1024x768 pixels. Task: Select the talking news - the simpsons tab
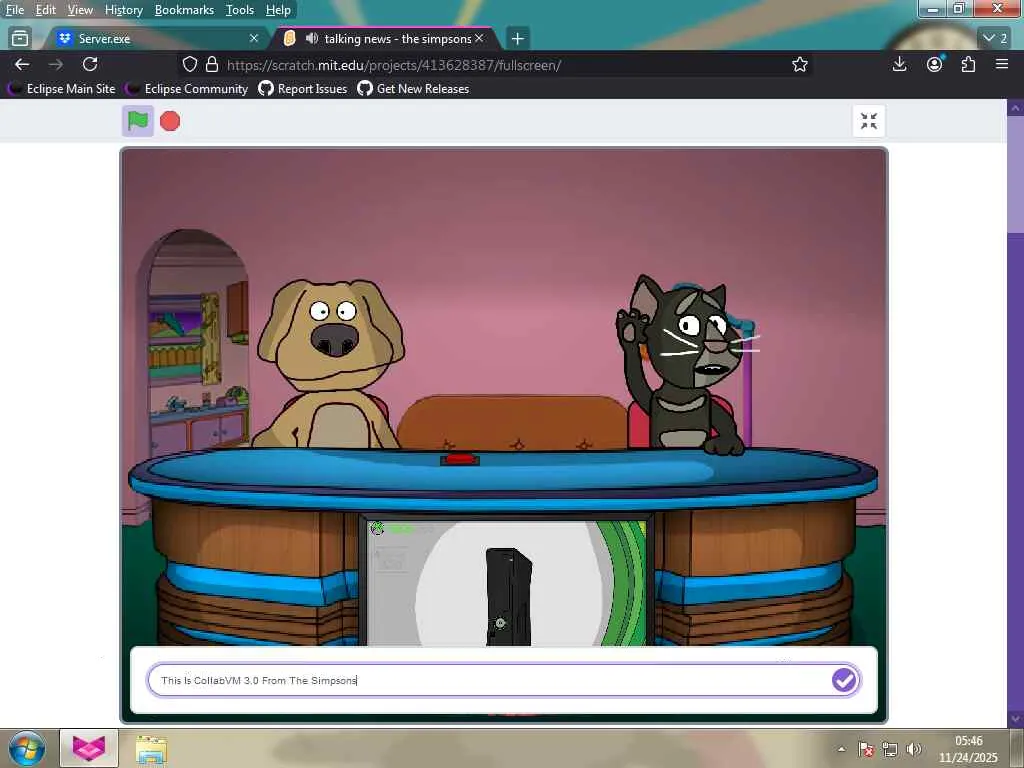click(x=388, y=39)
